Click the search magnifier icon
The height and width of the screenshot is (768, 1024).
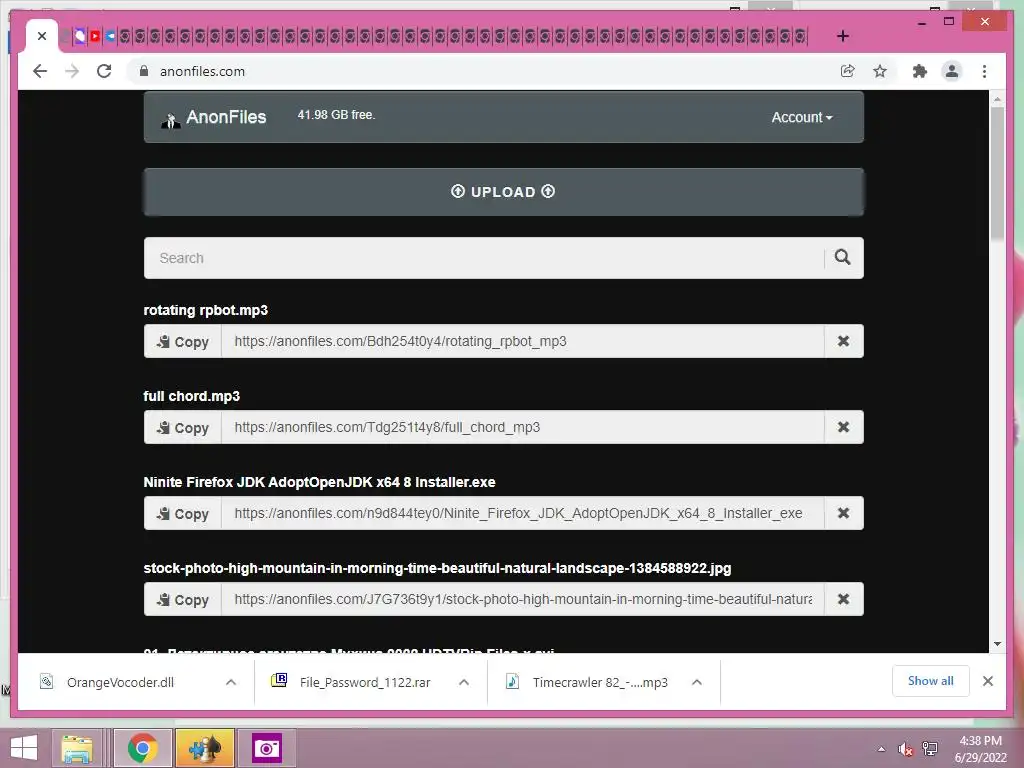843,258
